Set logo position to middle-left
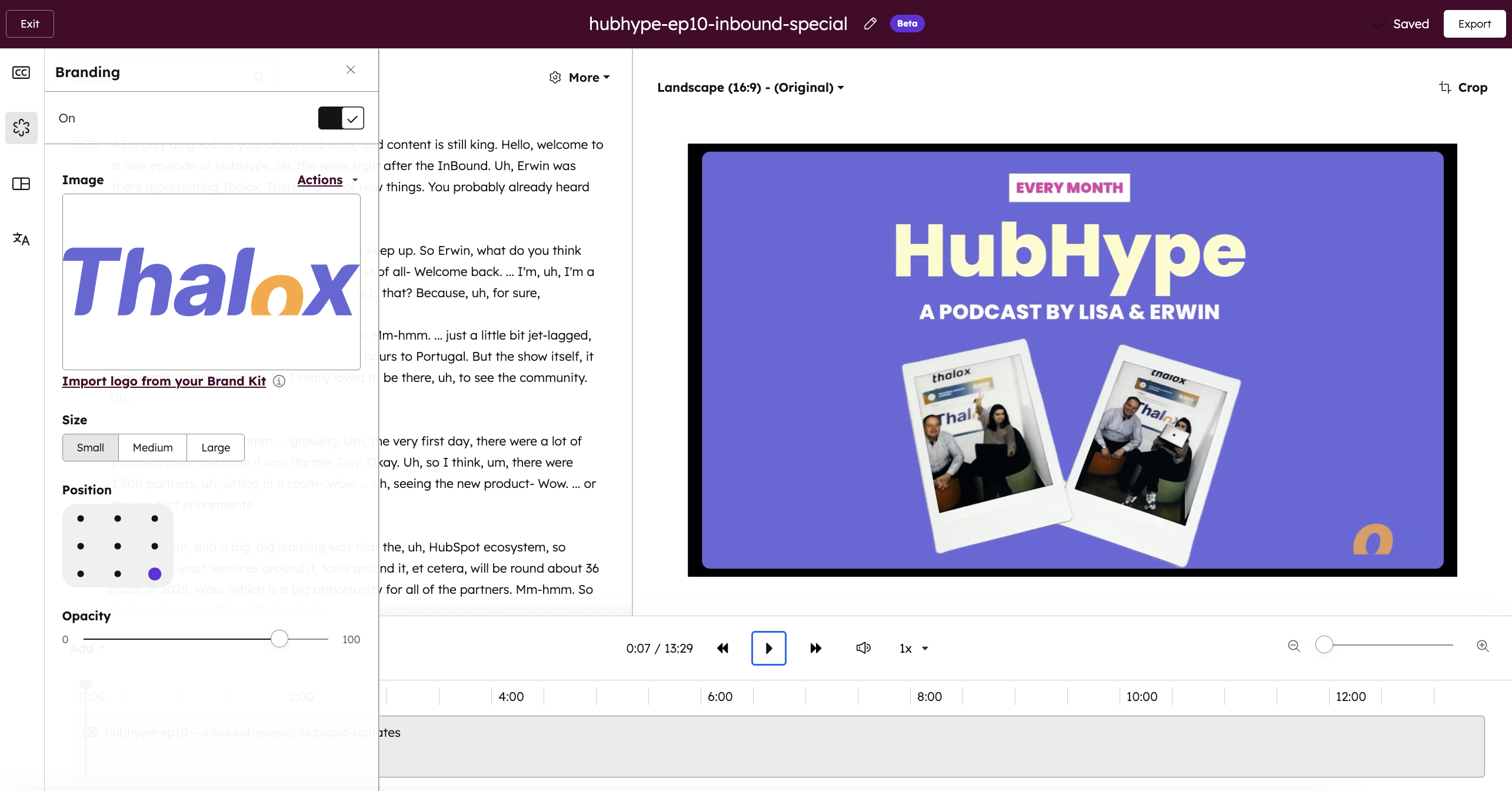The width and height of the screenshot is (1512, 791). tap(81, 546)
